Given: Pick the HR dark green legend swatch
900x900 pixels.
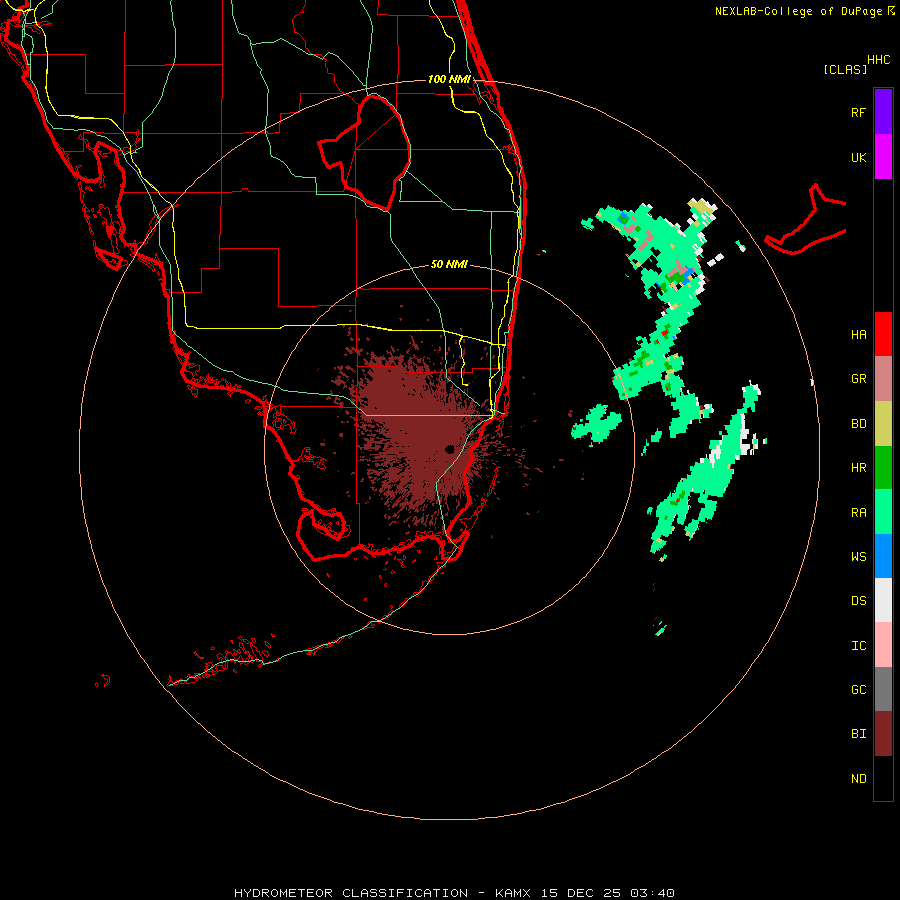Looking at the screenshot, I should (x=883, y=468).
